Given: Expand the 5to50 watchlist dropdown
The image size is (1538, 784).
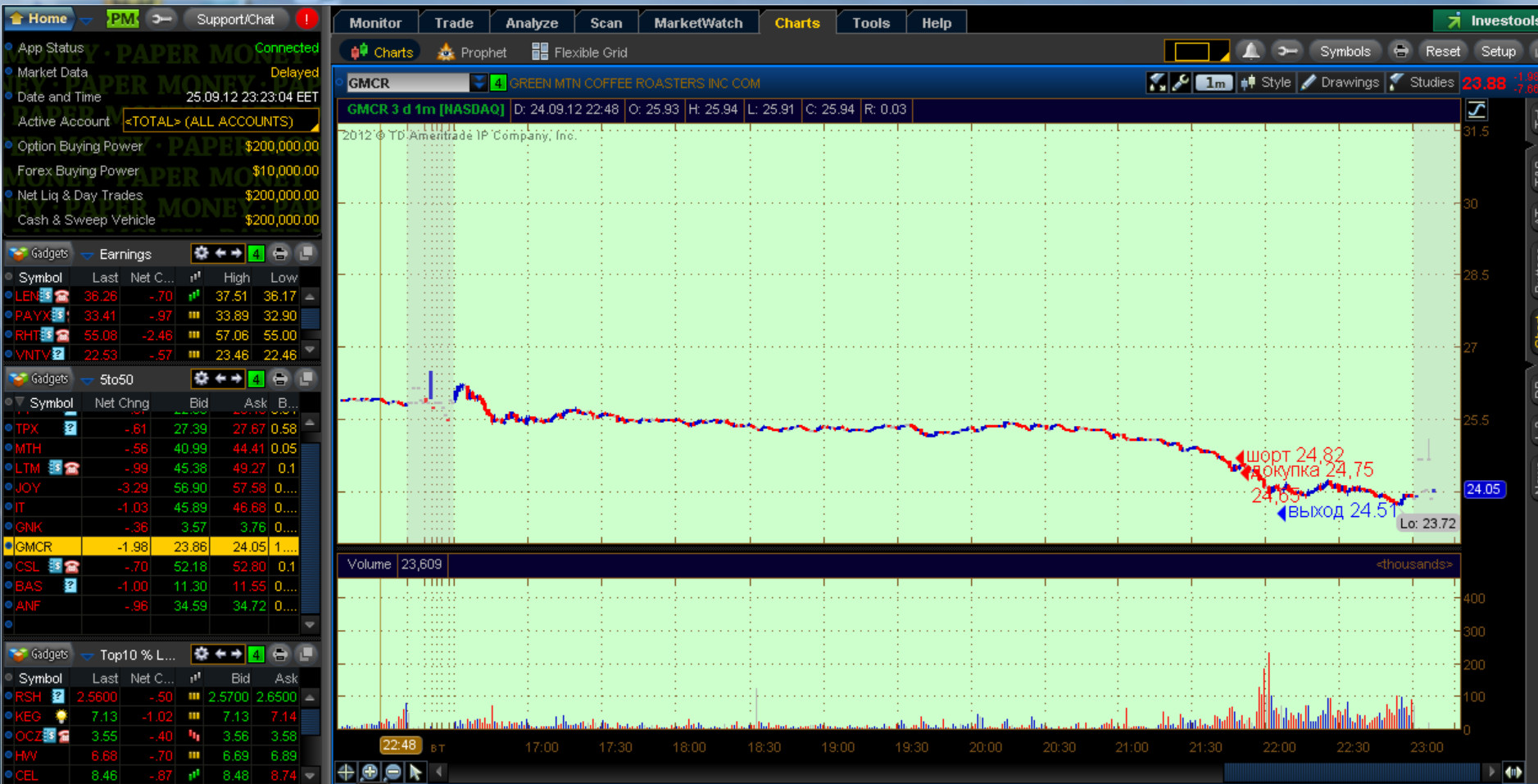Looking at the screenshot, I should coord(87,380).
